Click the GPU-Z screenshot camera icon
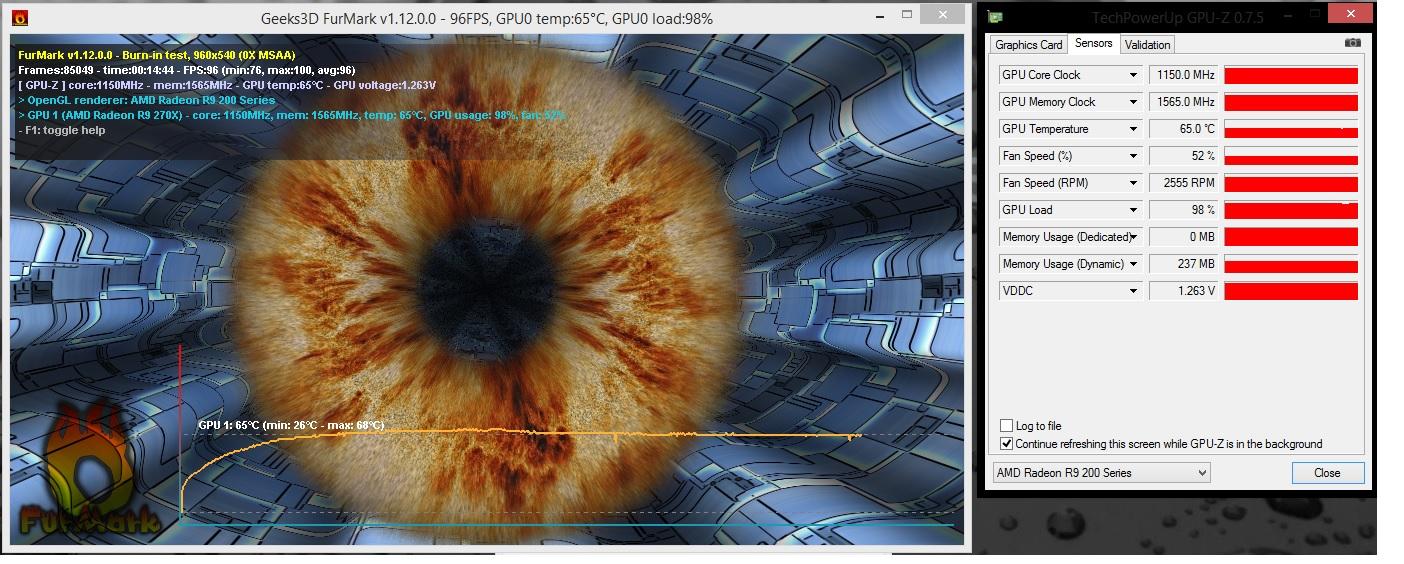This screenshot has height=564, width=1404. pos(1352,43)
